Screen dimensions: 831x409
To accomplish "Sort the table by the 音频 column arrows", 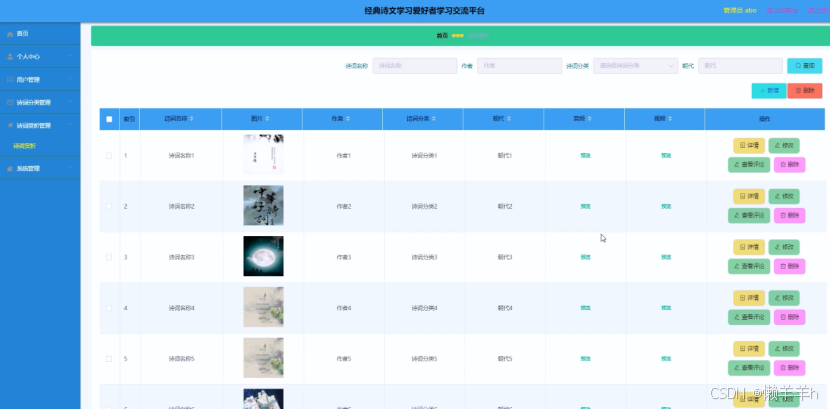I will pyautogui.click(x=589, y=119).
